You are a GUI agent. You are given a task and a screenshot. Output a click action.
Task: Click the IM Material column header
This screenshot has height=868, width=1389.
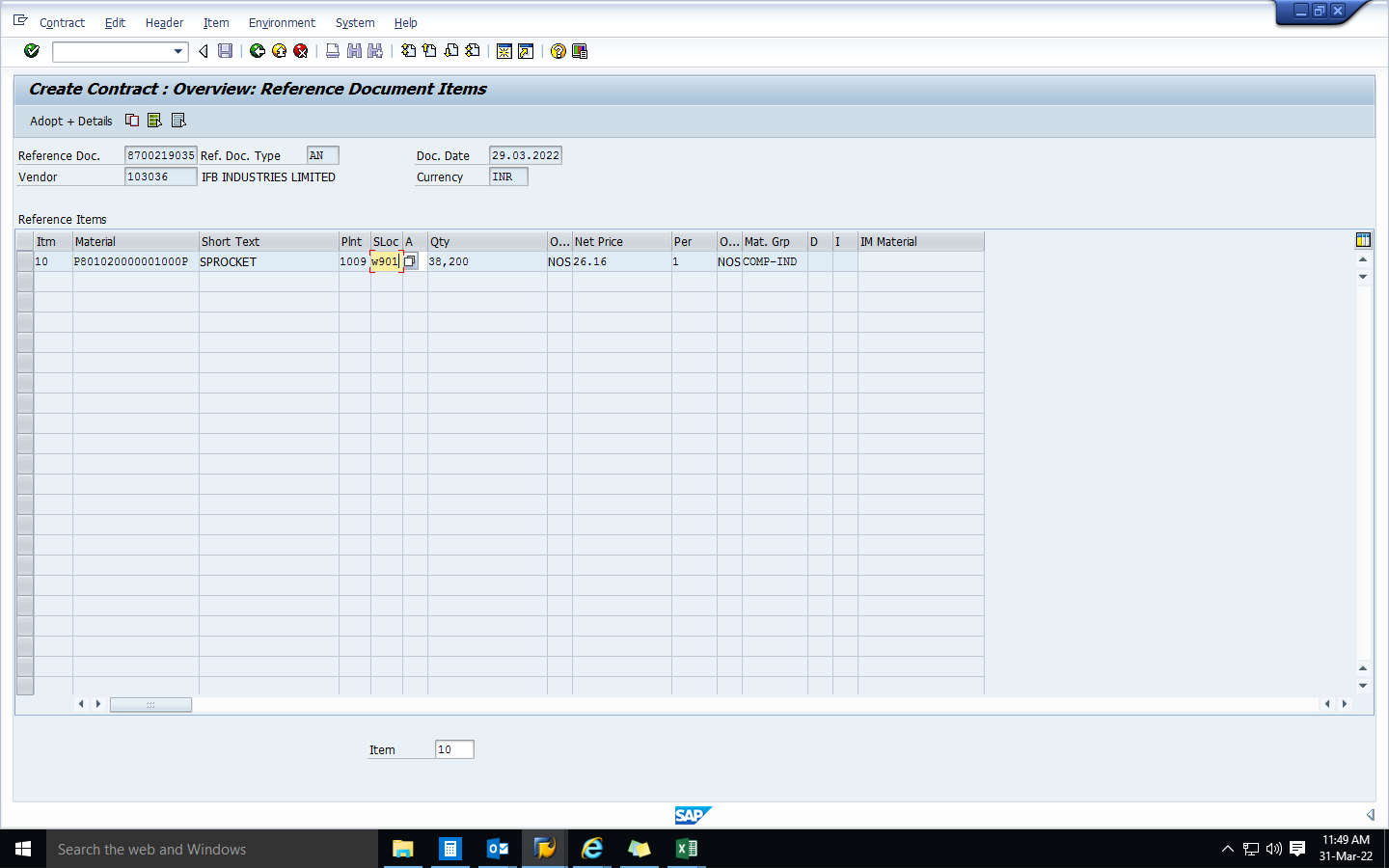920,242
